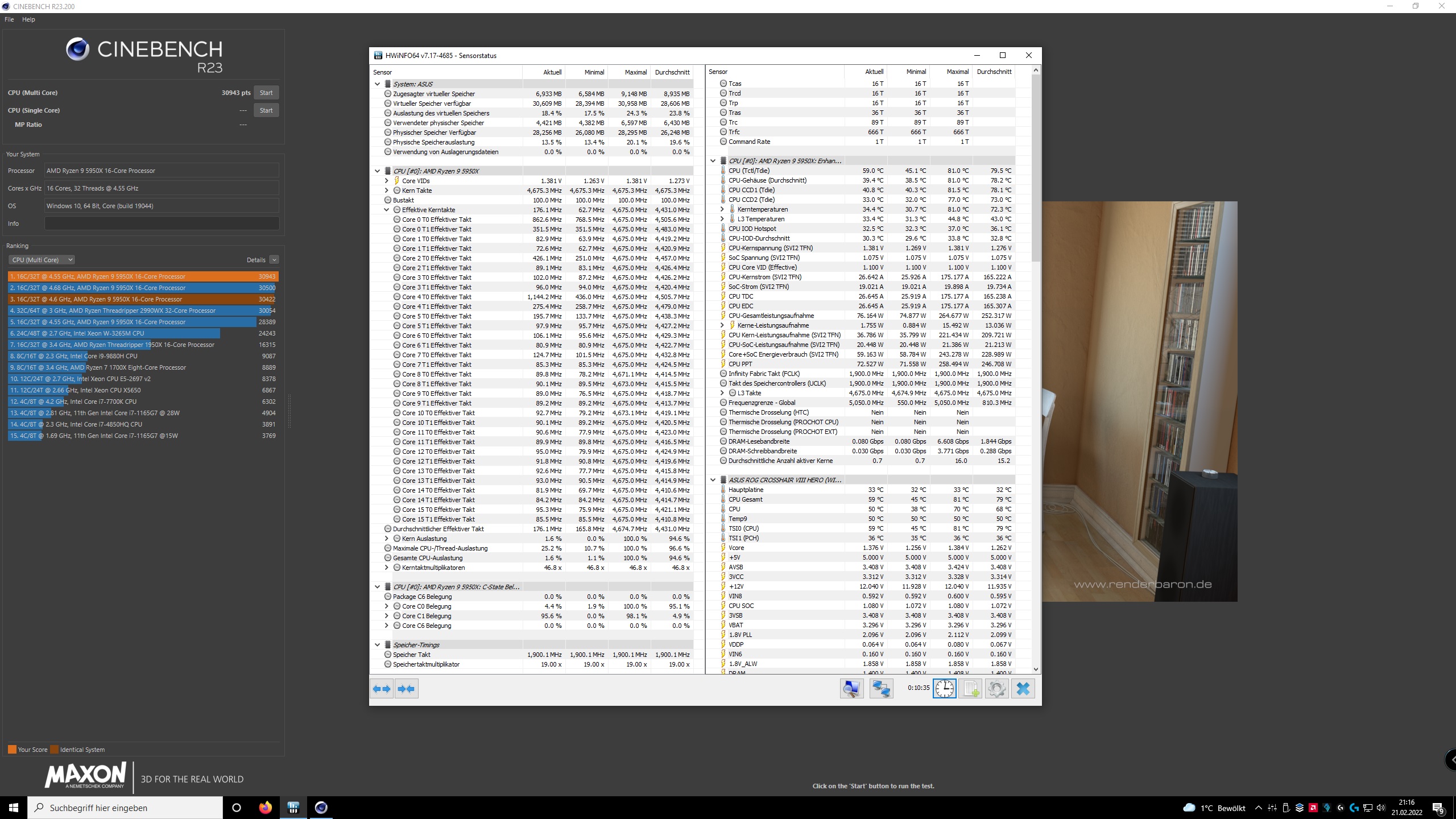Collapse the System: ASUS sensor group
This screenshot has width=1456, height=819.
point(377,84)
